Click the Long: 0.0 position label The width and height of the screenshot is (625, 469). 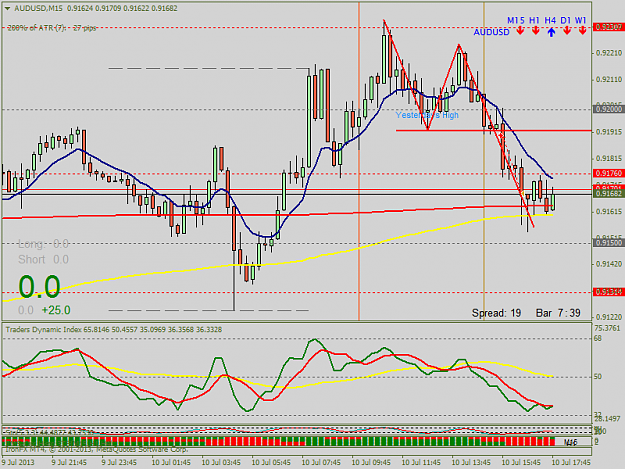(x=43, y=244)
